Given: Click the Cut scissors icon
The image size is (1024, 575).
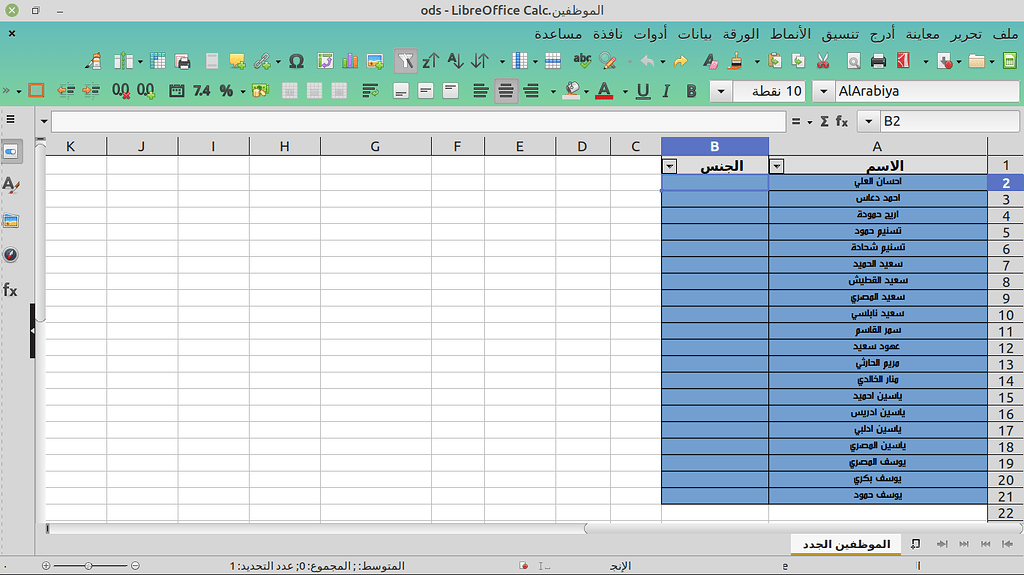Looking at the screenshot, I should (x=823, y=61).
